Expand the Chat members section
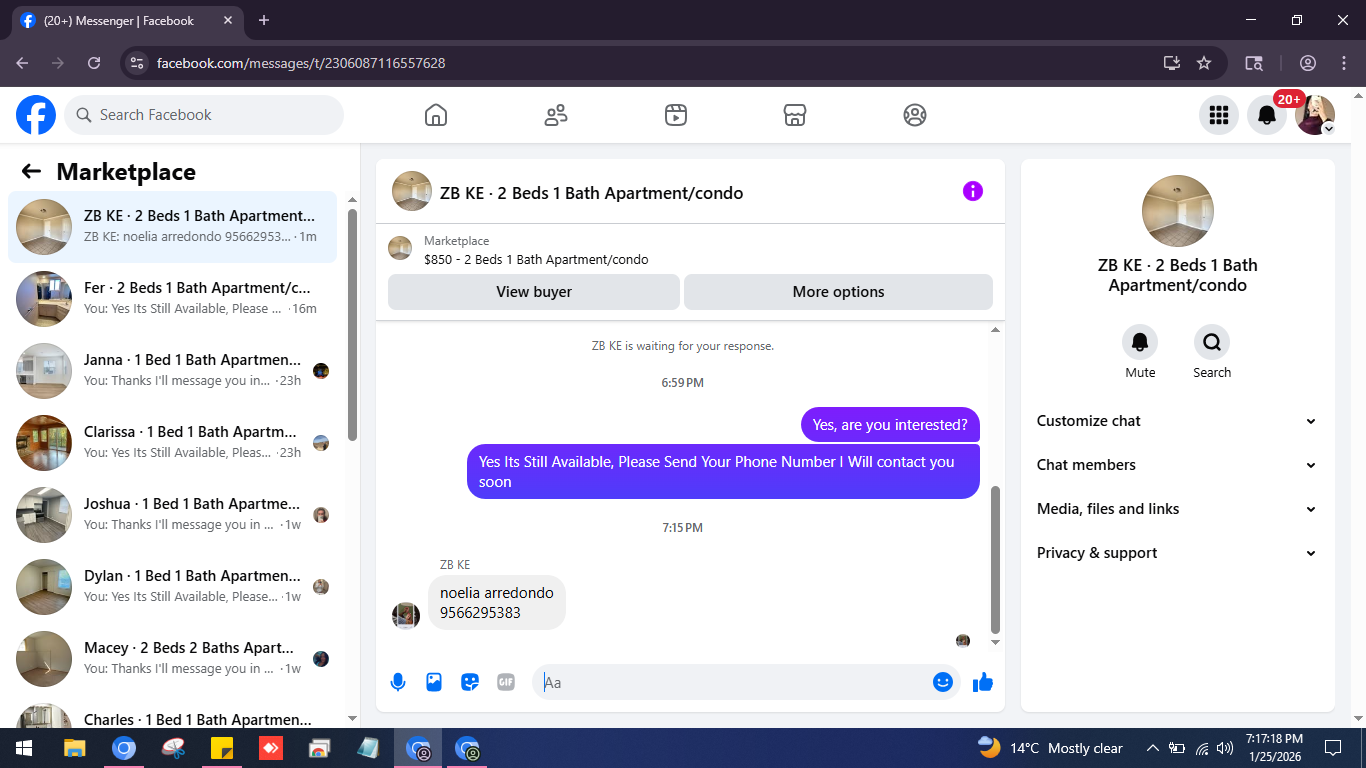The width and height of the screenshot is (1366, 768). [1177, 465]
